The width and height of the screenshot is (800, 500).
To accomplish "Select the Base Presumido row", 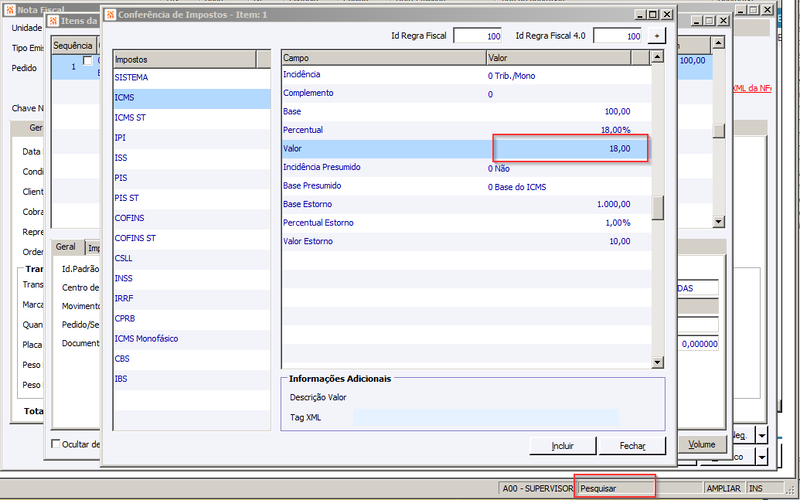I will pyautogui.click(x=466, y=186).
